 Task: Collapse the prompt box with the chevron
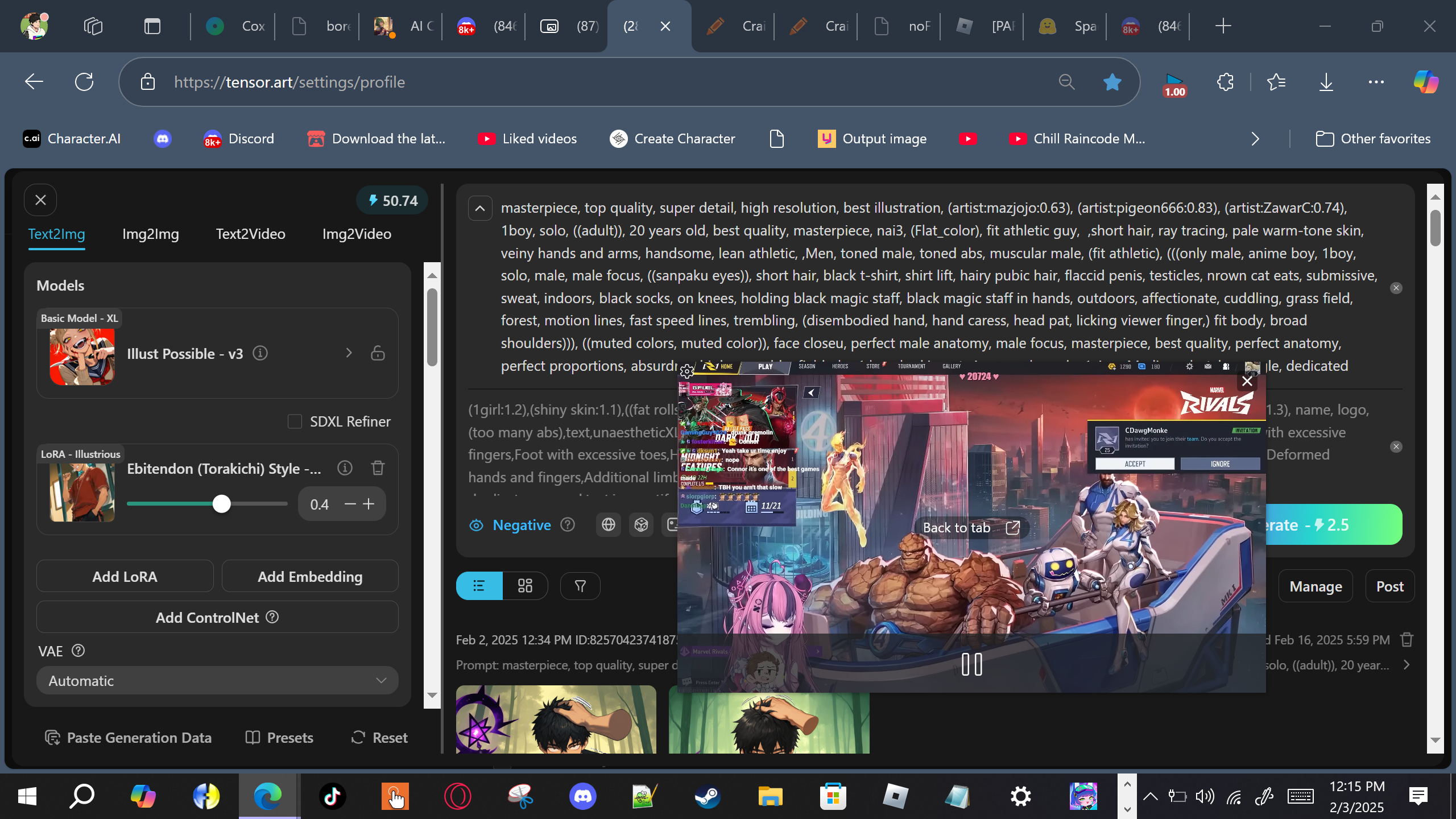click(480, 208)
